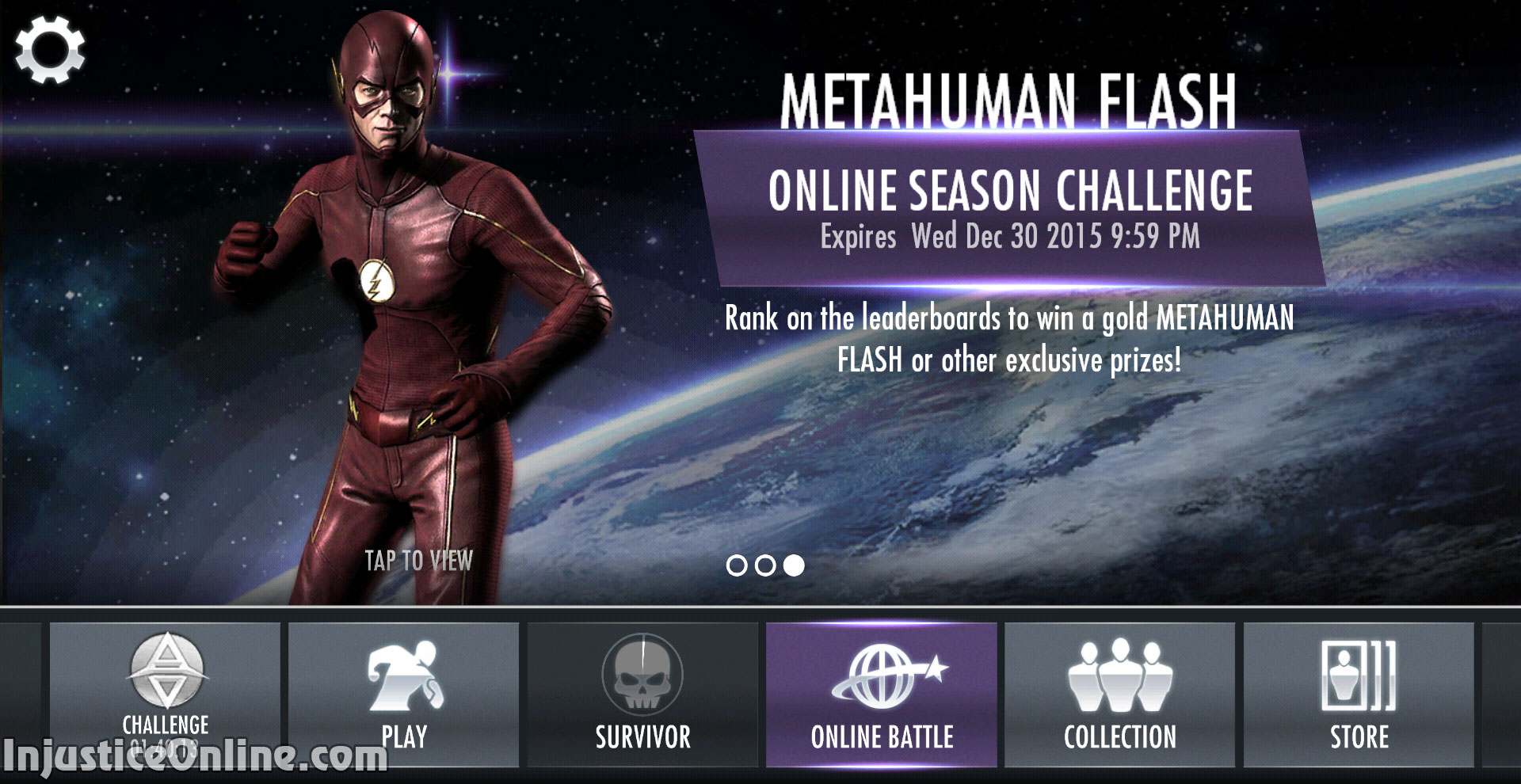Tap the Flash lightning chest emblem
1521x784 pixels.
pyautogui.click(x=376, y=282)
